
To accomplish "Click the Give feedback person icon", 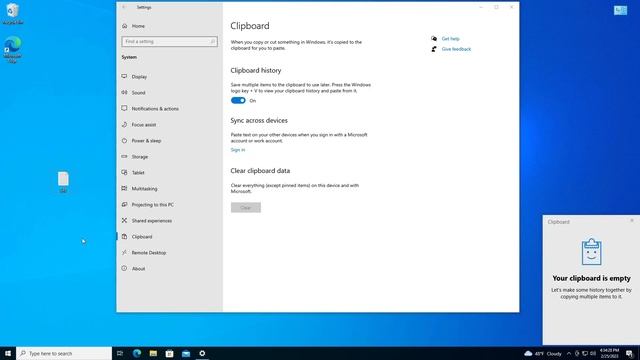I will 434,49.
